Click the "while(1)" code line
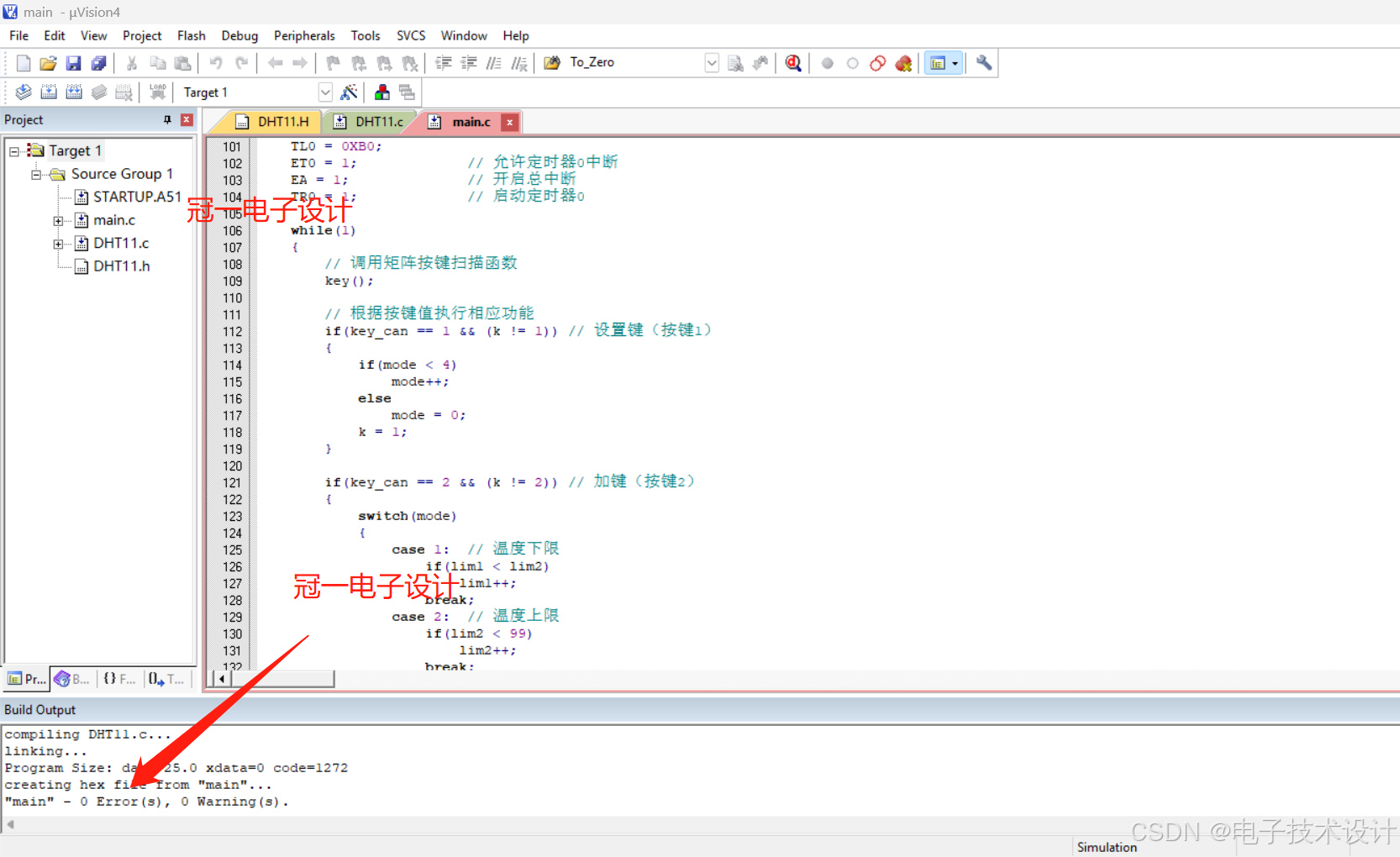Screen dimensions: 1400x857 click(x=323, y=230)
